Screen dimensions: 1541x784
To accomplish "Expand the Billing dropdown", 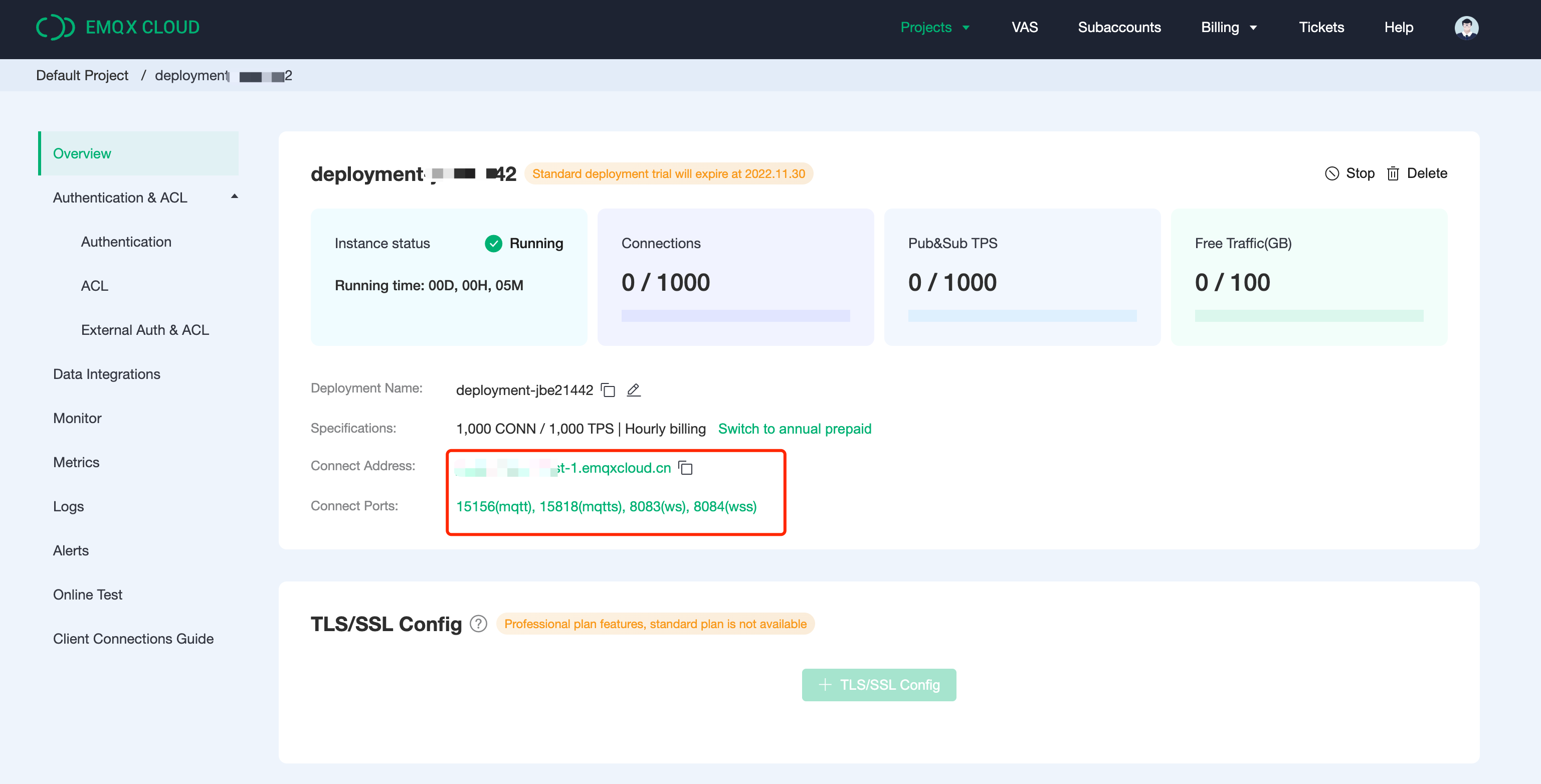I will [x=1228, y=27].
